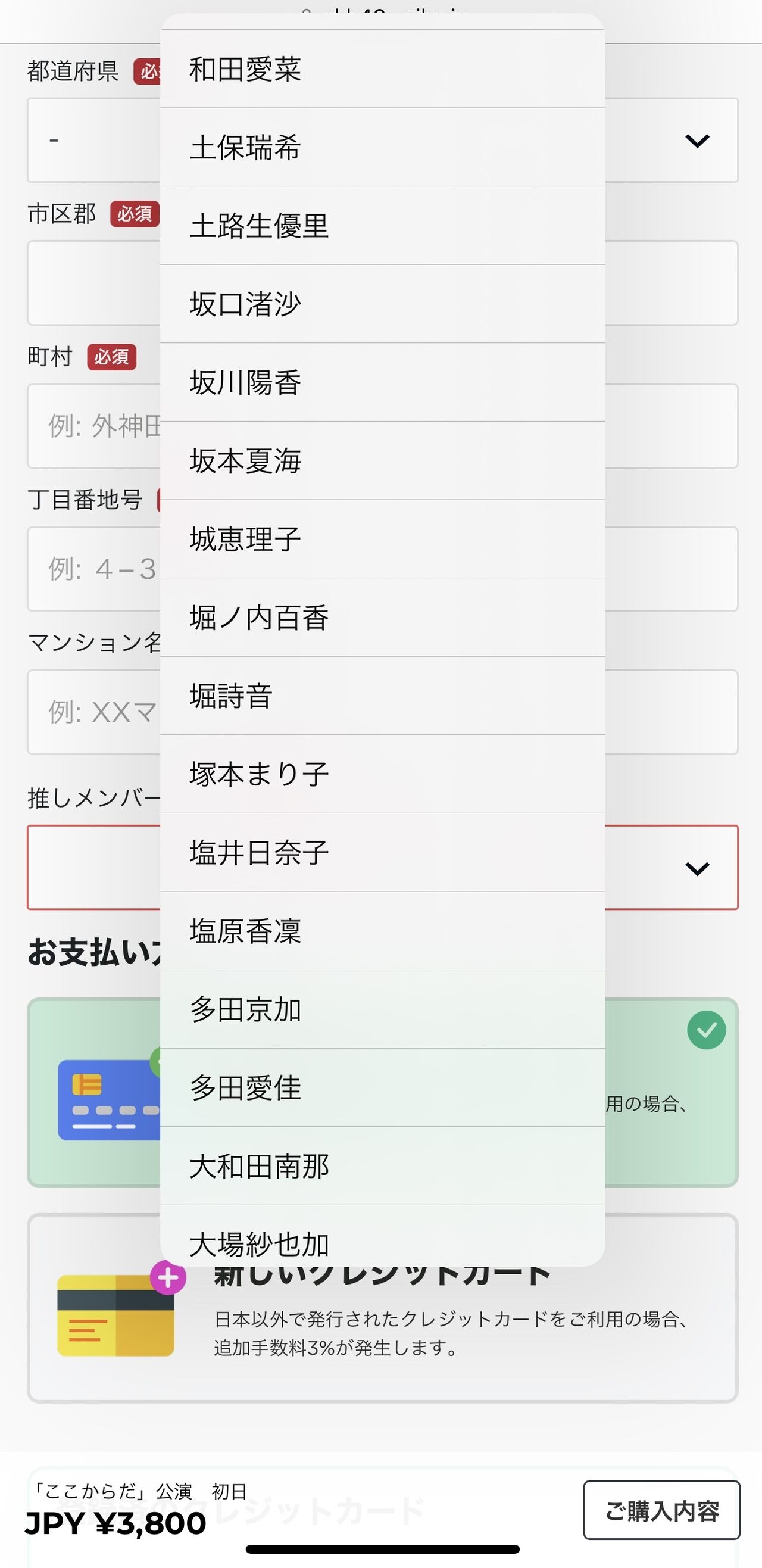Click the yellow new credit card icon
Viewport: 762px width, 1568px height.
point(115,1316)
